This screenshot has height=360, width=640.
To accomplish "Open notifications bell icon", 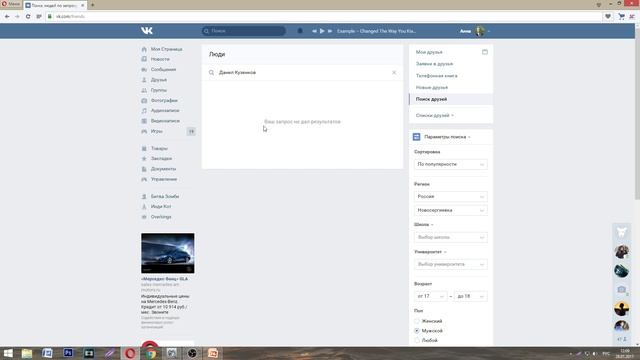I will tap(300, 31).
